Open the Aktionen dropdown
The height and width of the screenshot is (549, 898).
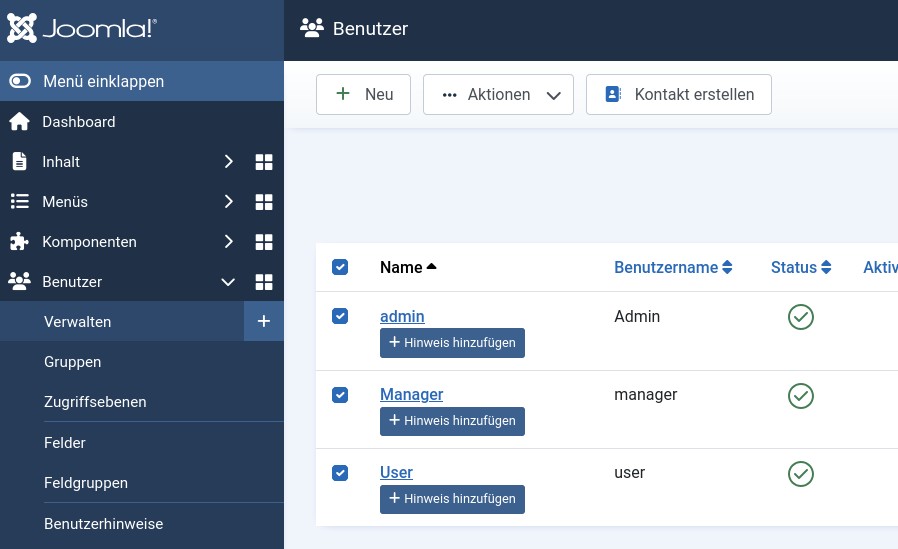click(x=498, y=95)
